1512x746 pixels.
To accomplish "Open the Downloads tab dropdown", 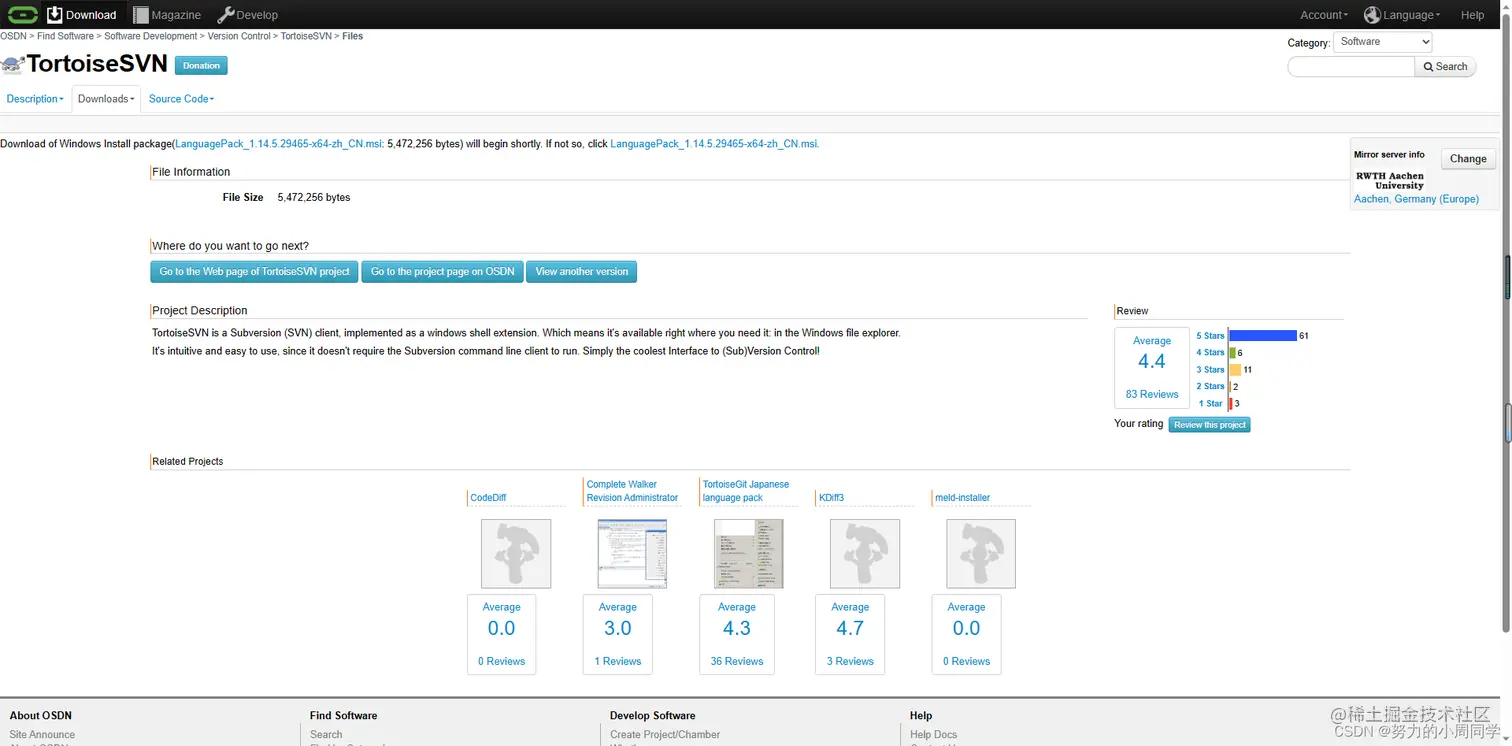I will click(x=106, y=99).
